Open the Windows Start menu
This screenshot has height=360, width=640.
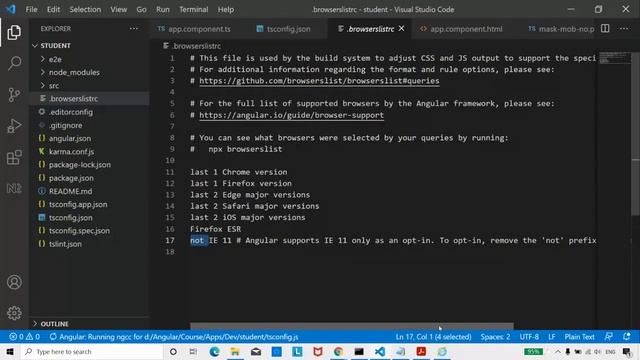click(10, 351)
